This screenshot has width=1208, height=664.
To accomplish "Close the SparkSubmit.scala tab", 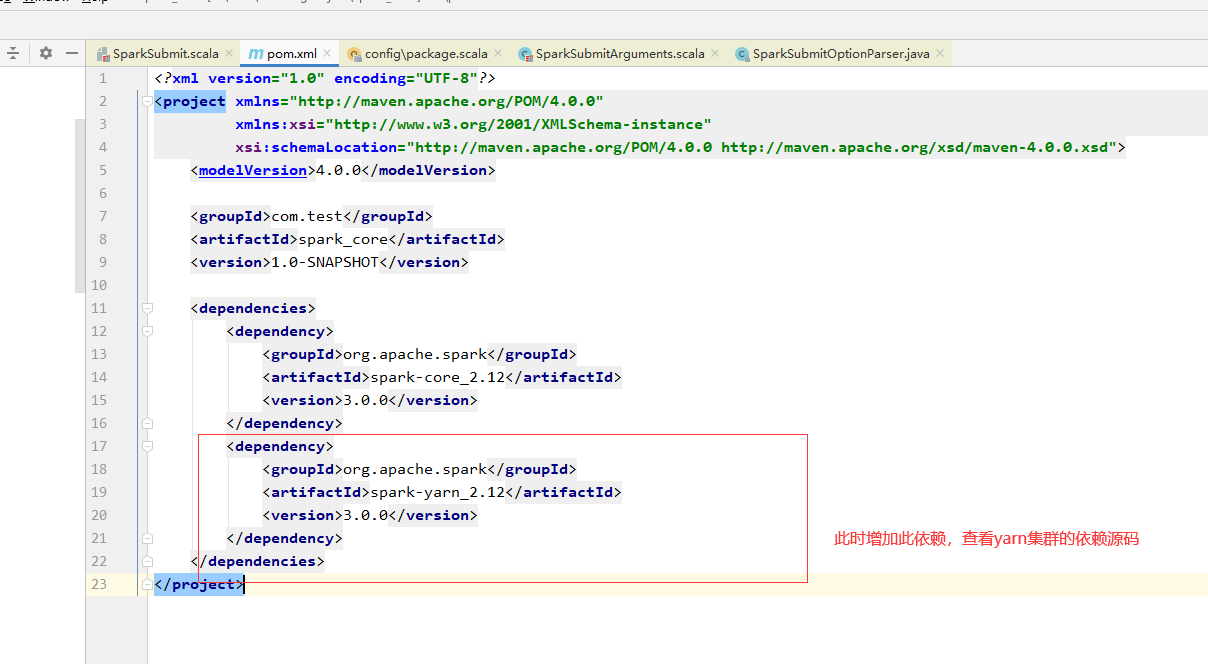I will pyautogui.click(x=229, y=54).
